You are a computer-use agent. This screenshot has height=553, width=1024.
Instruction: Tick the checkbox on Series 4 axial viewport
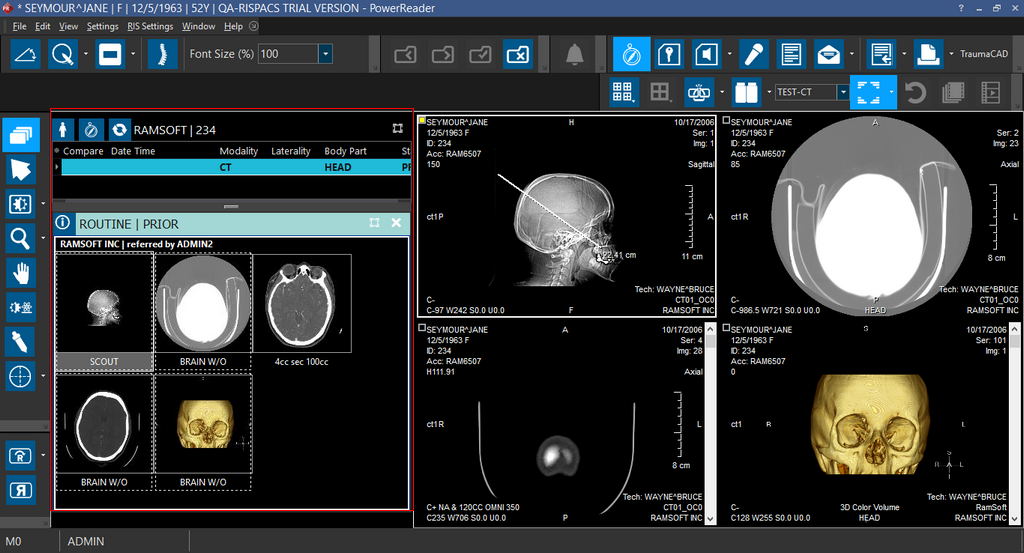coord(422,328)
